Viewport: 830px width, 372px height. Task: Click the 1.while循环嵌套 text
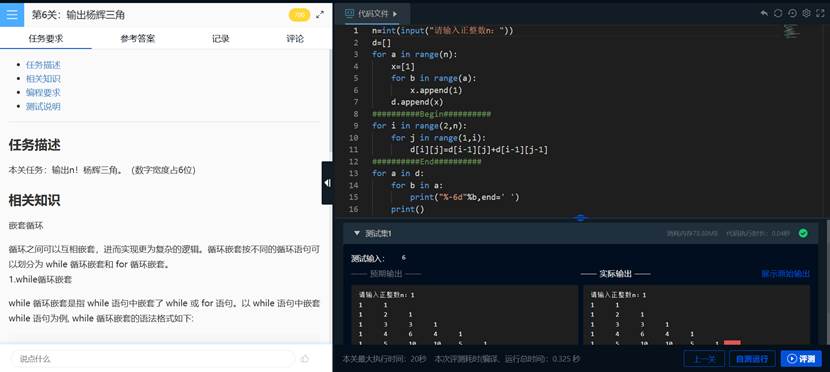40,279
